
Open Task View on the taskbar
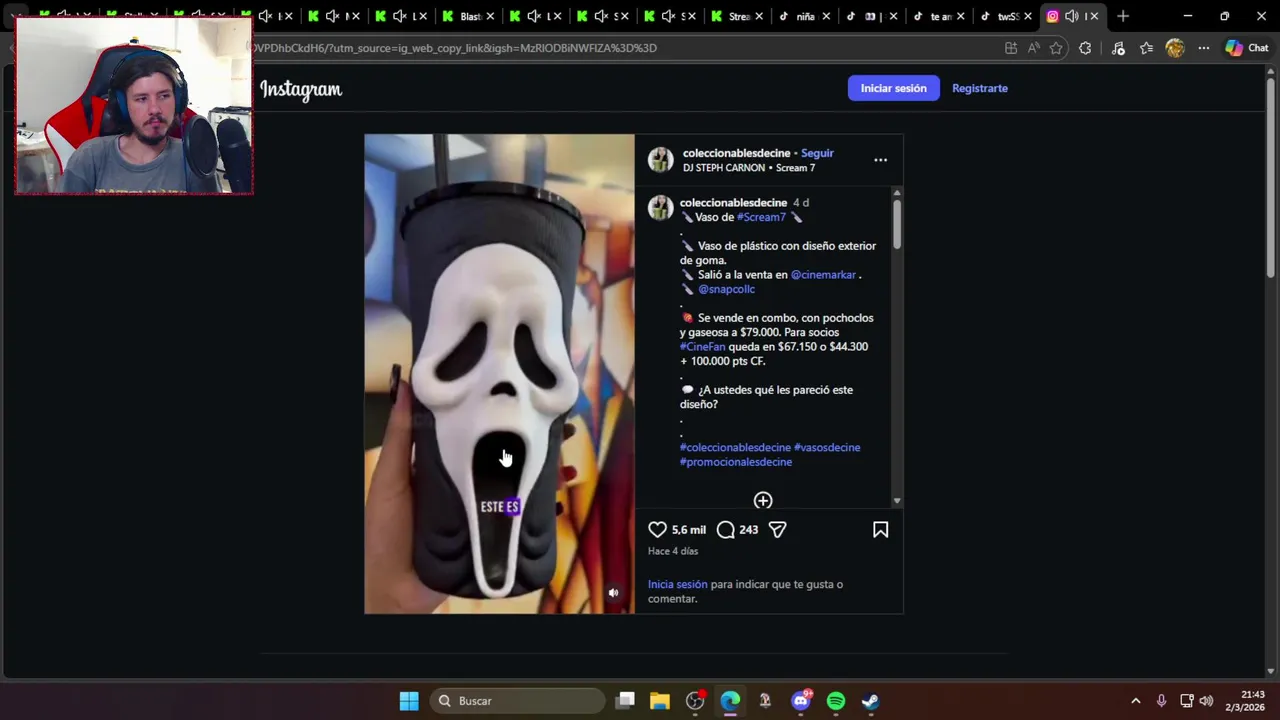625,701
